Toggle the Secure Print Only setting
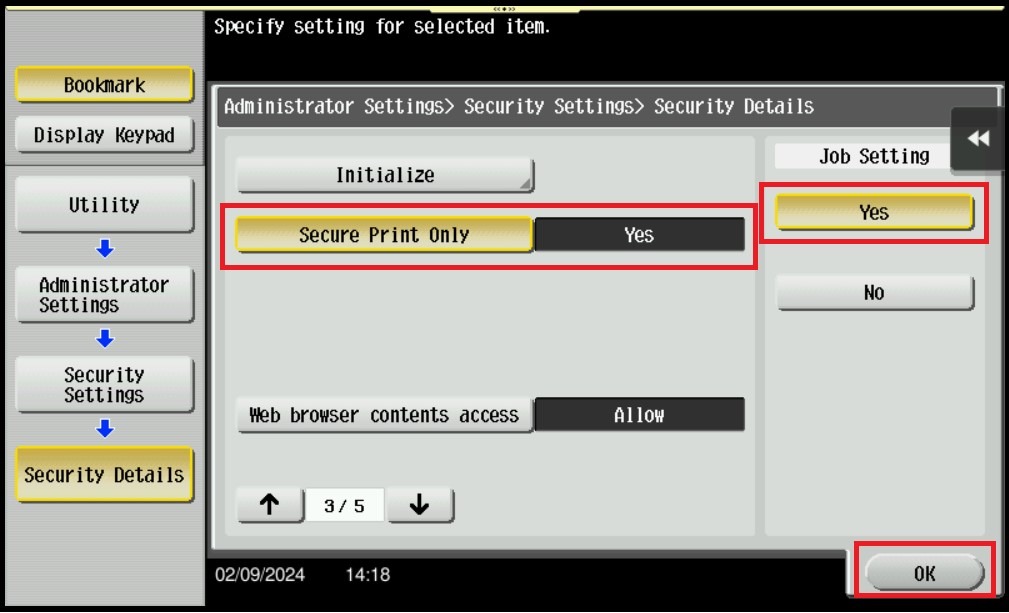The image size is (1009, 613). [384, 235]
